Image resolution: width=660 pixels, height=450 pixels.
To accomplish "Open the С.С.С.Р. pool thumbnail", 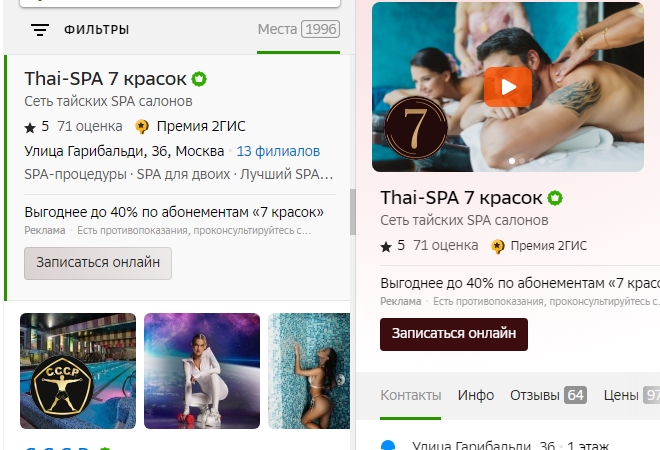I will (78, 371).
